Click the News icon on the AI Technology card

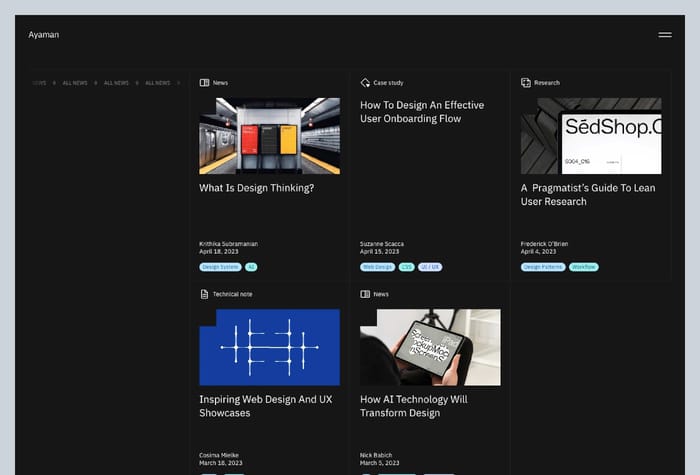(365, 294)
